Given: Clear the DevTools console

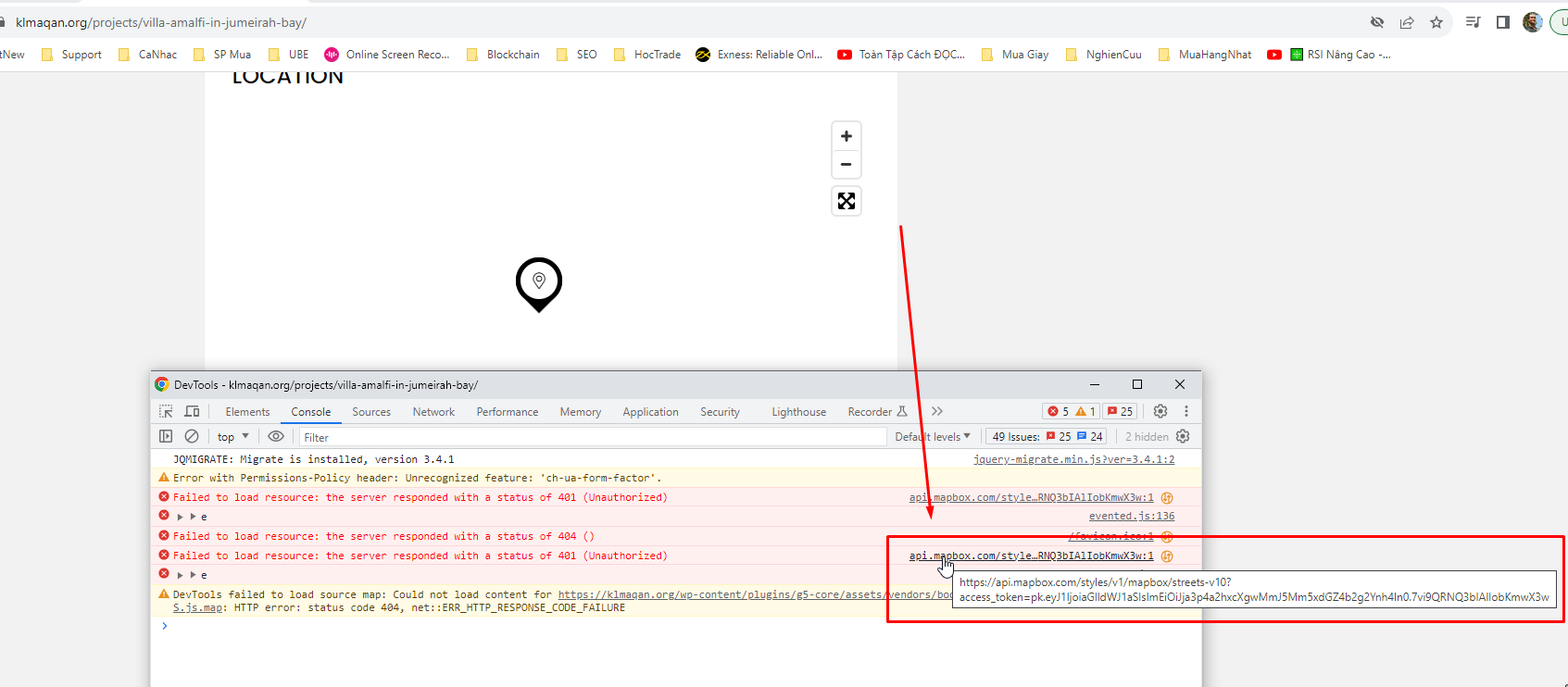Looking at the screenshot, I should coord(192,436).
